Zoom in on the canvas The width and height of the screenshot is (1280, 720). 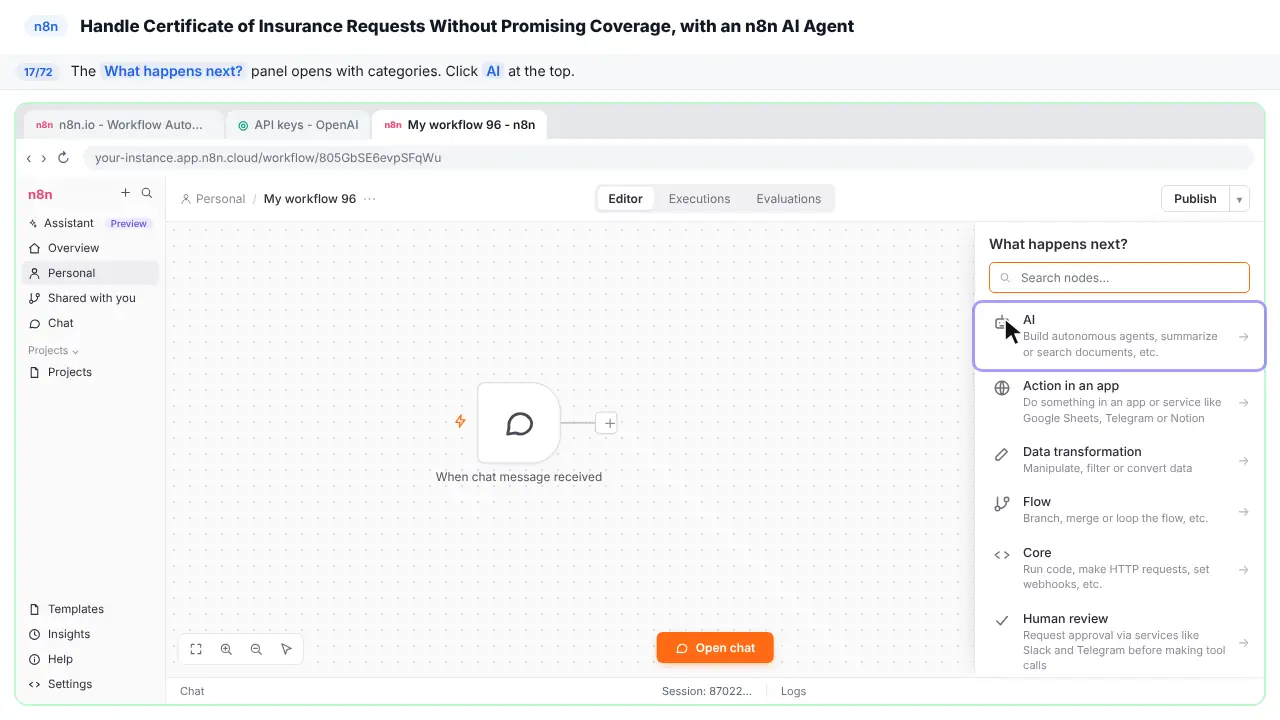[226, 649]
